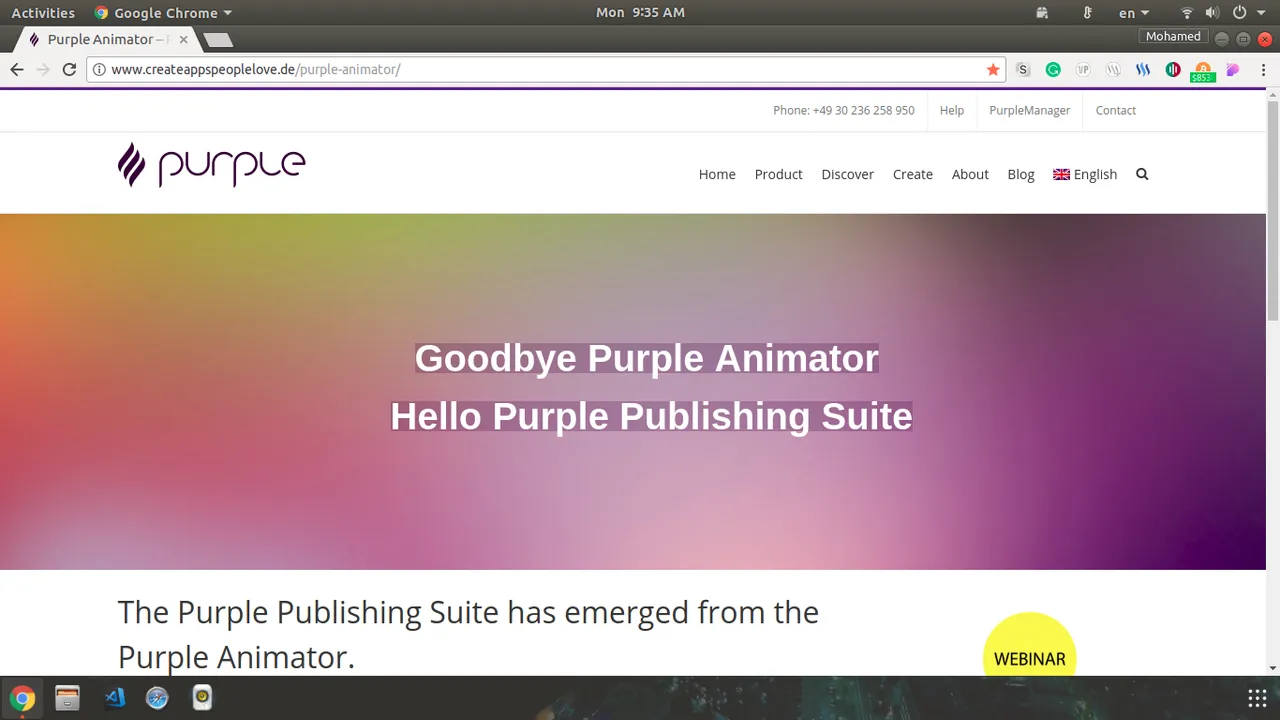
Task: Open the clock showing Mon 9:35 AM
Action: tap(640, 13)
